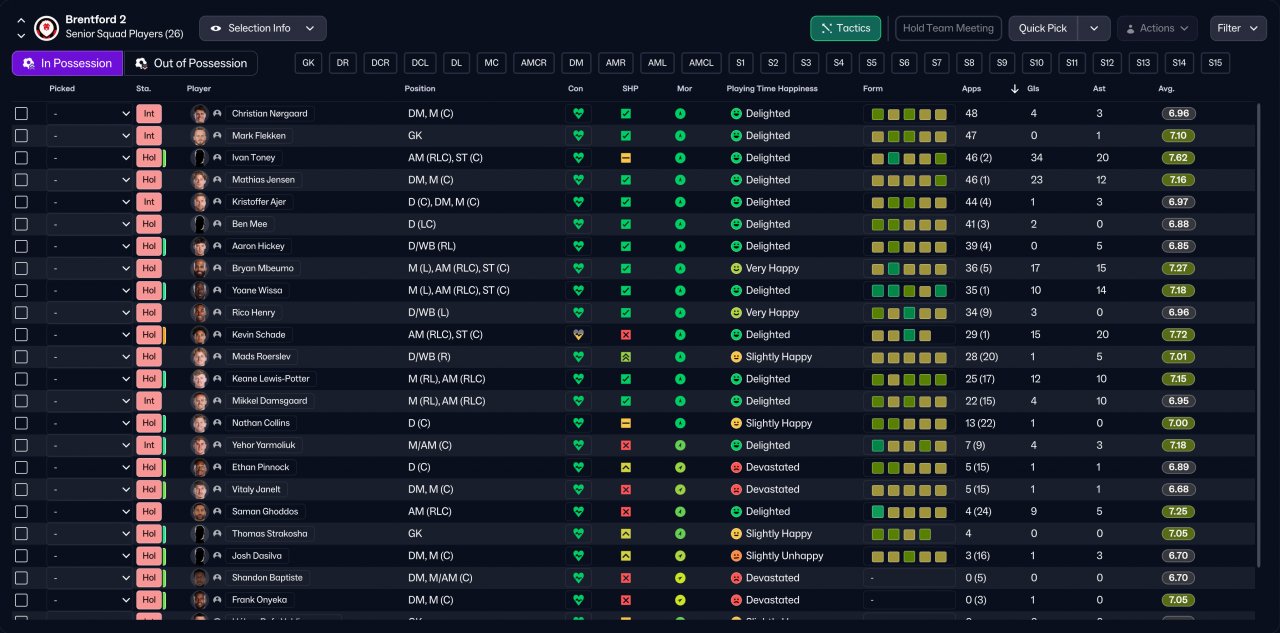The height and width of the screenshot is (633, 1280).
Task: Click Ivan Toney's player portrait
Action: pos(200,158)
